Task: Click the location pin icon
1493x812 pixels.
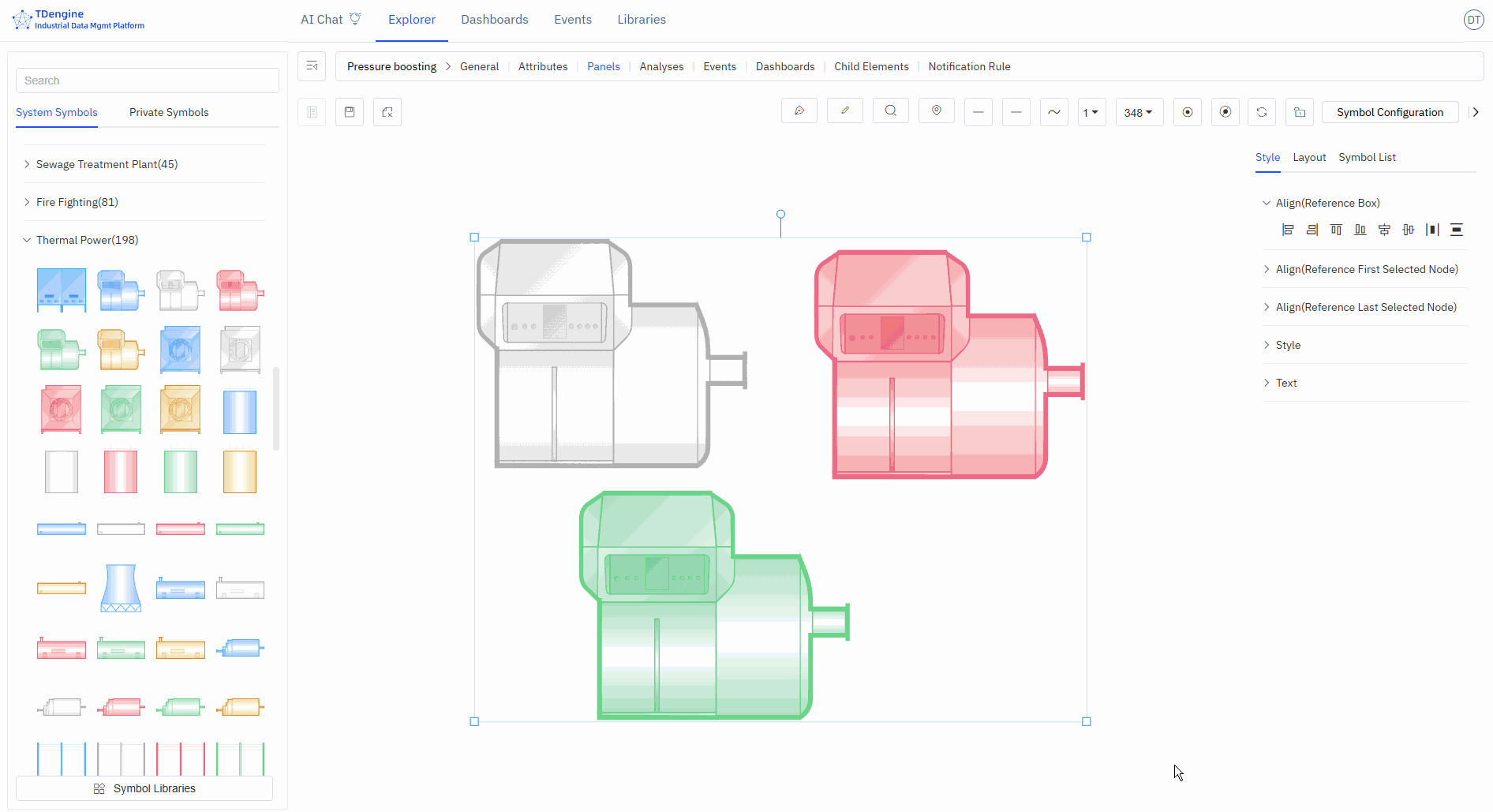Action: (937, 111)
